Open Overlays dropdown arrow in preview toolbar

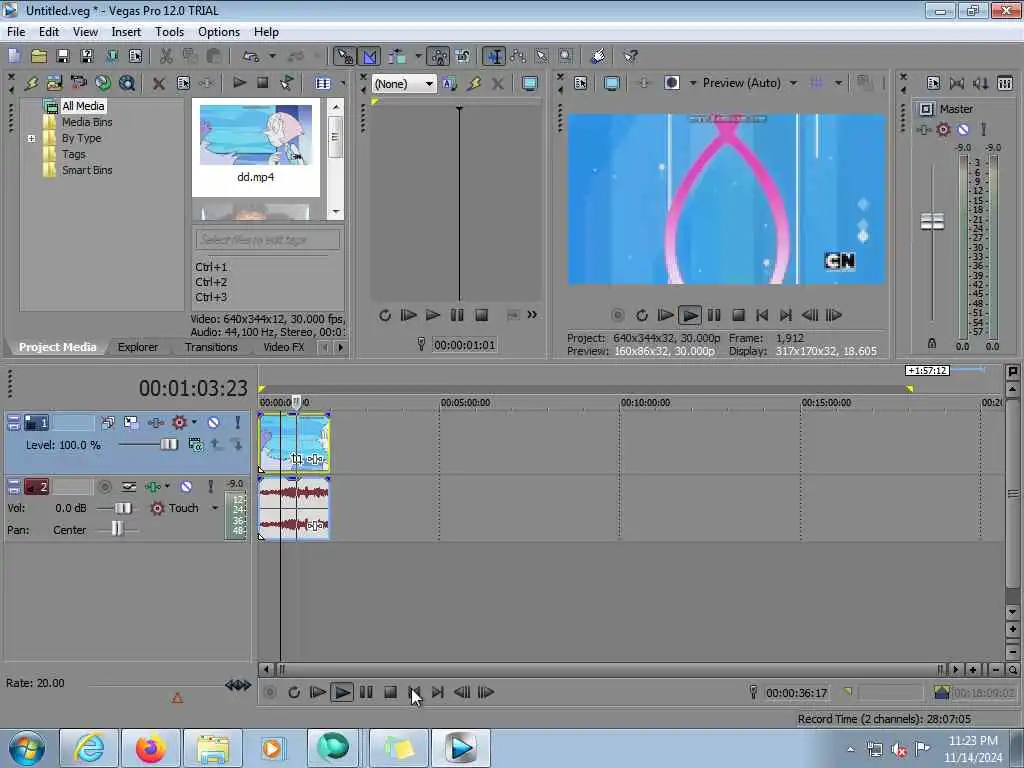tap(838, 83)
